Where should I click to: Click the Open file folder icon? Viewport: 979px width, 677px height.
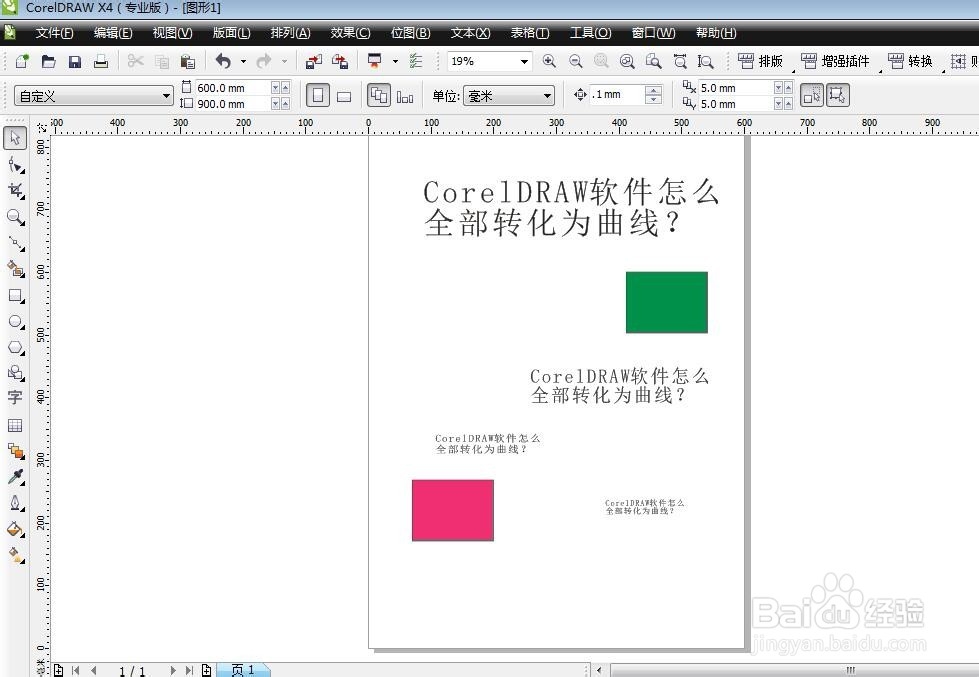point(49,61)
